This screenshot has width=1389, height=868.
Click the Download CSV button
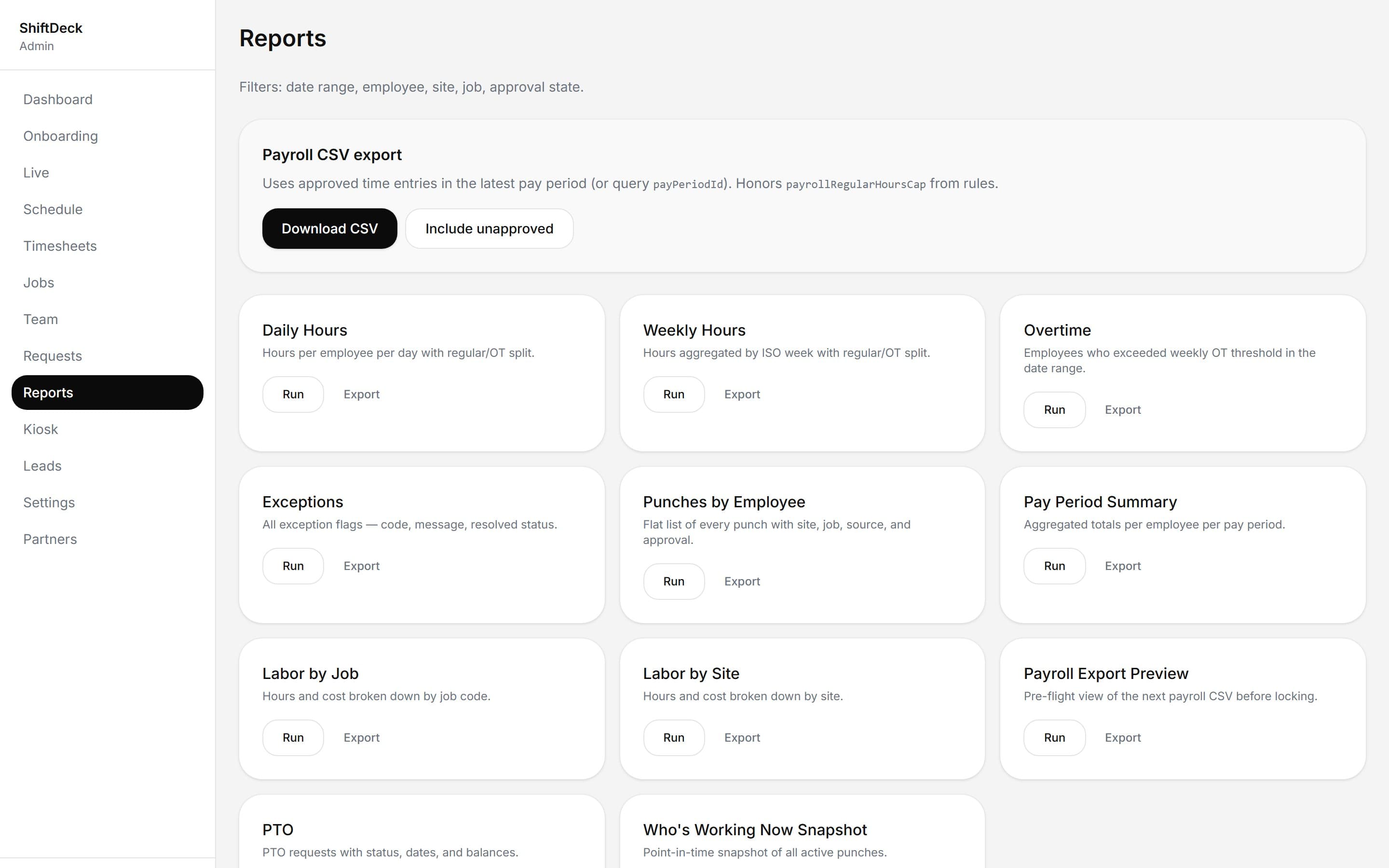point(329,229)
